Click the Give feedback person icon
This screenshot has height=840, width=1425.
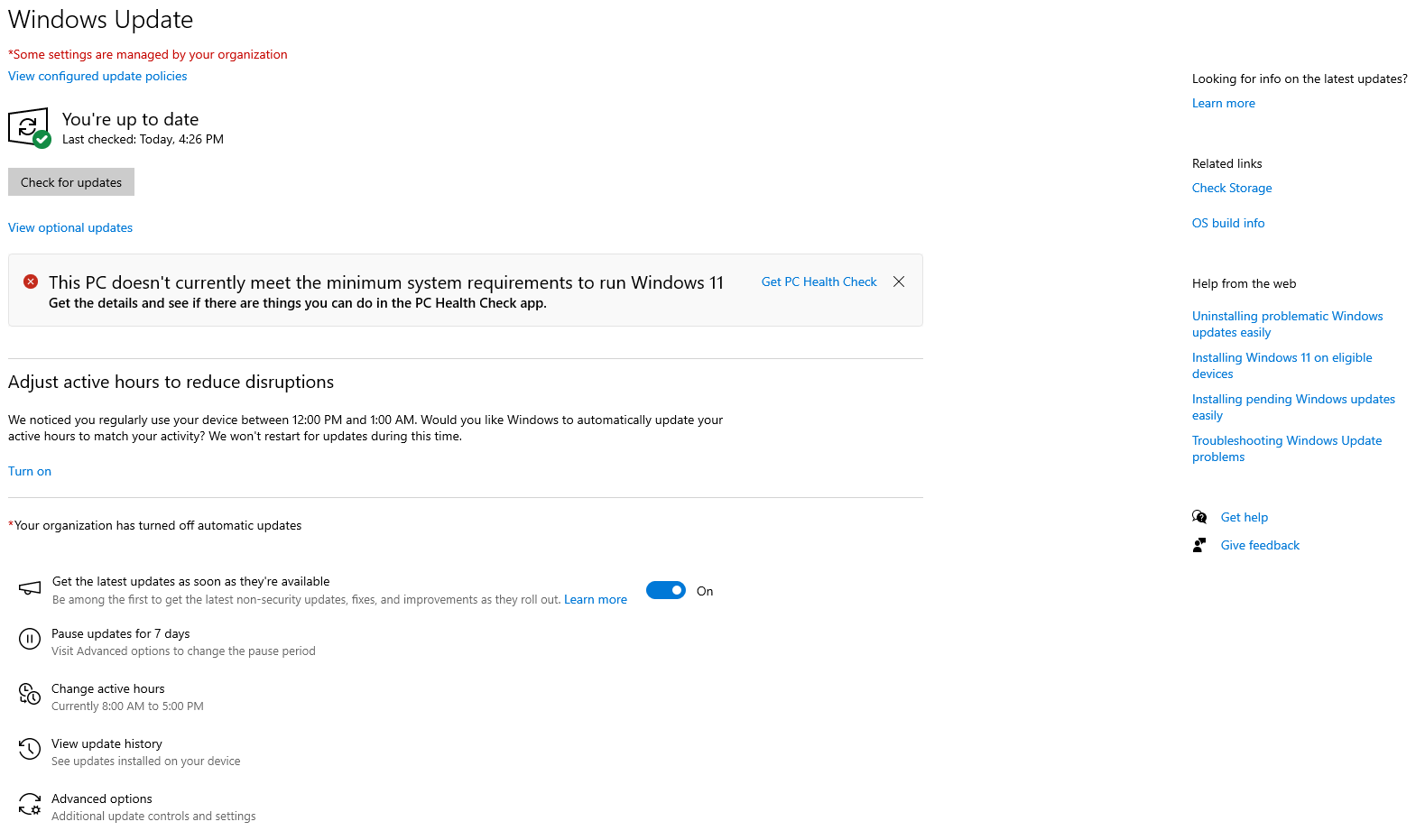(1199, 545)
